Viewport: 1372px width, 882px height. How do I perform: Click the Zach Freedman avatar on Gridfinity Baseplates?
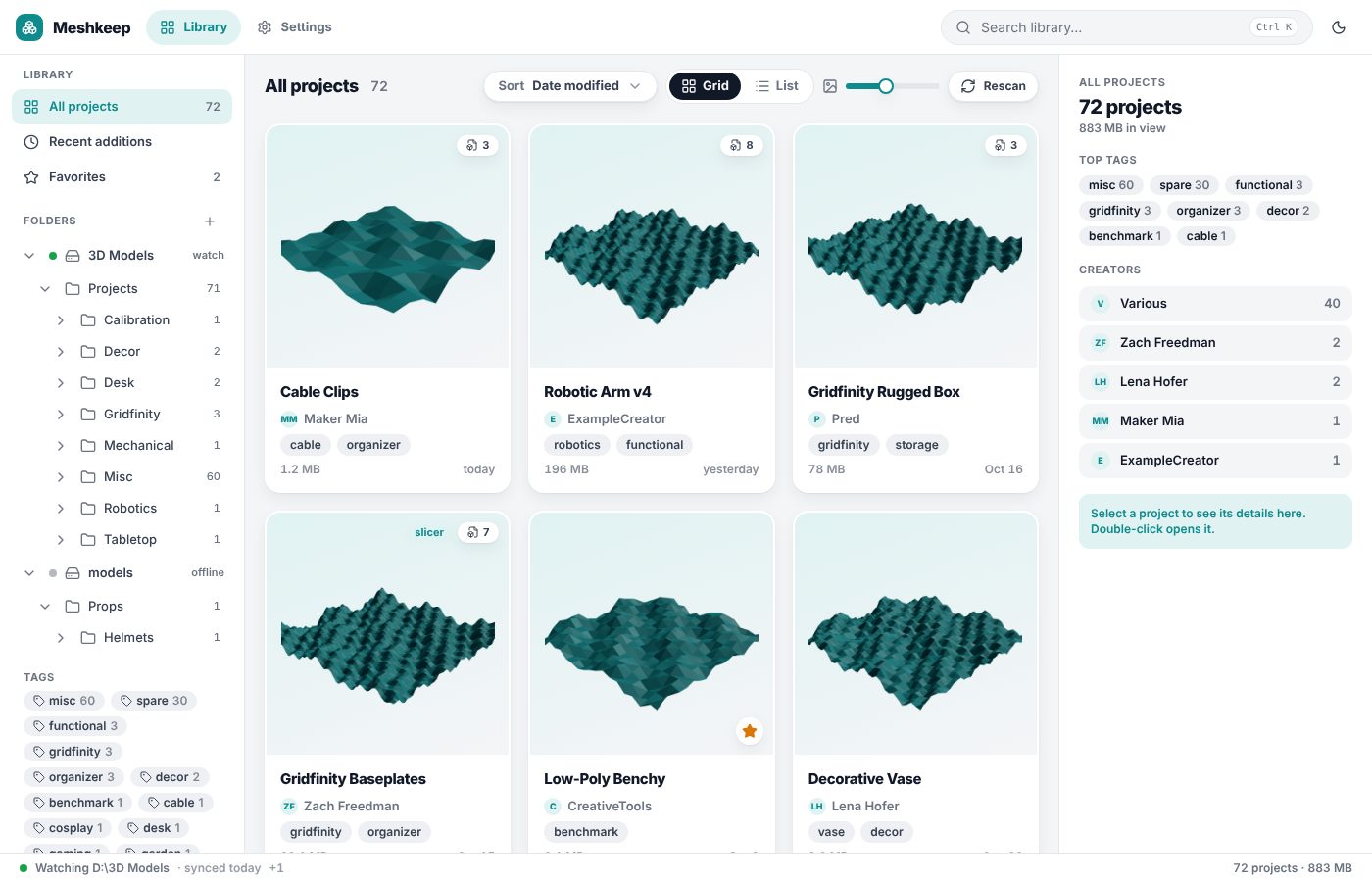point(289,807)
